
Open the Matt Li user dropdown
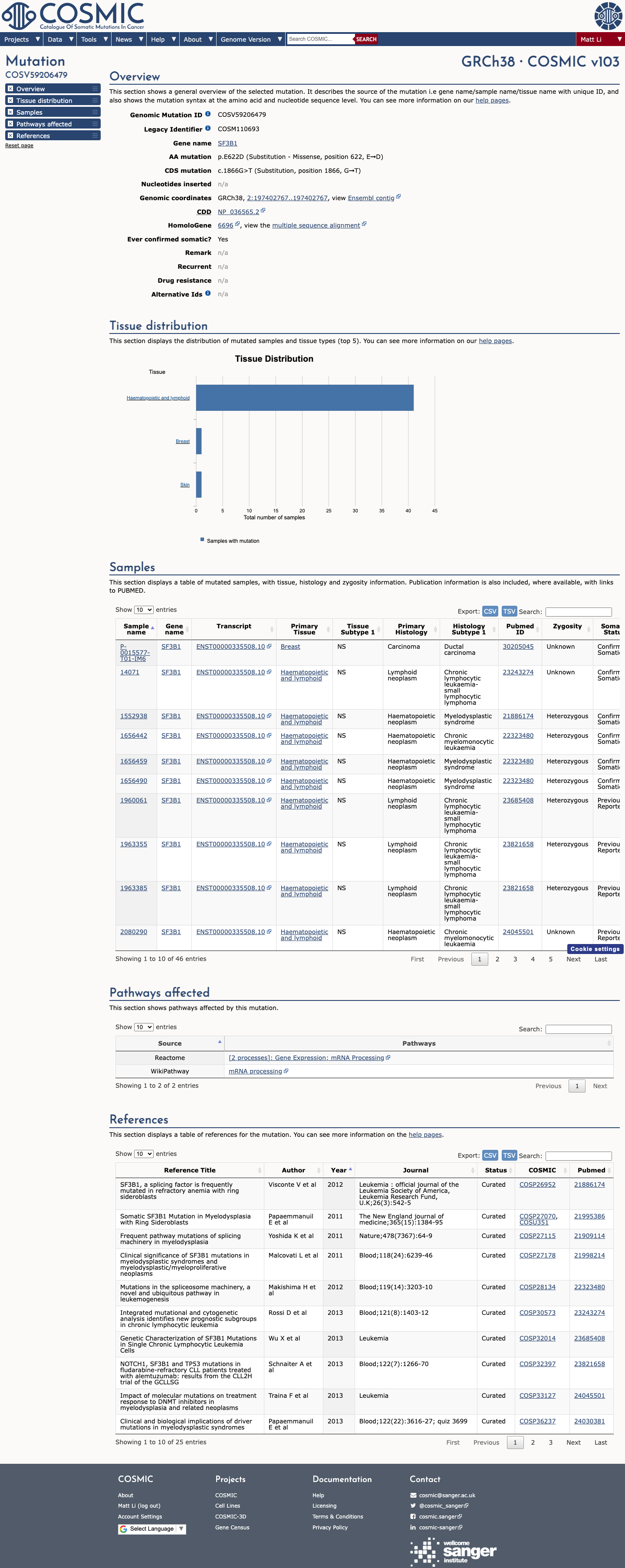click(x=600, y=39)
